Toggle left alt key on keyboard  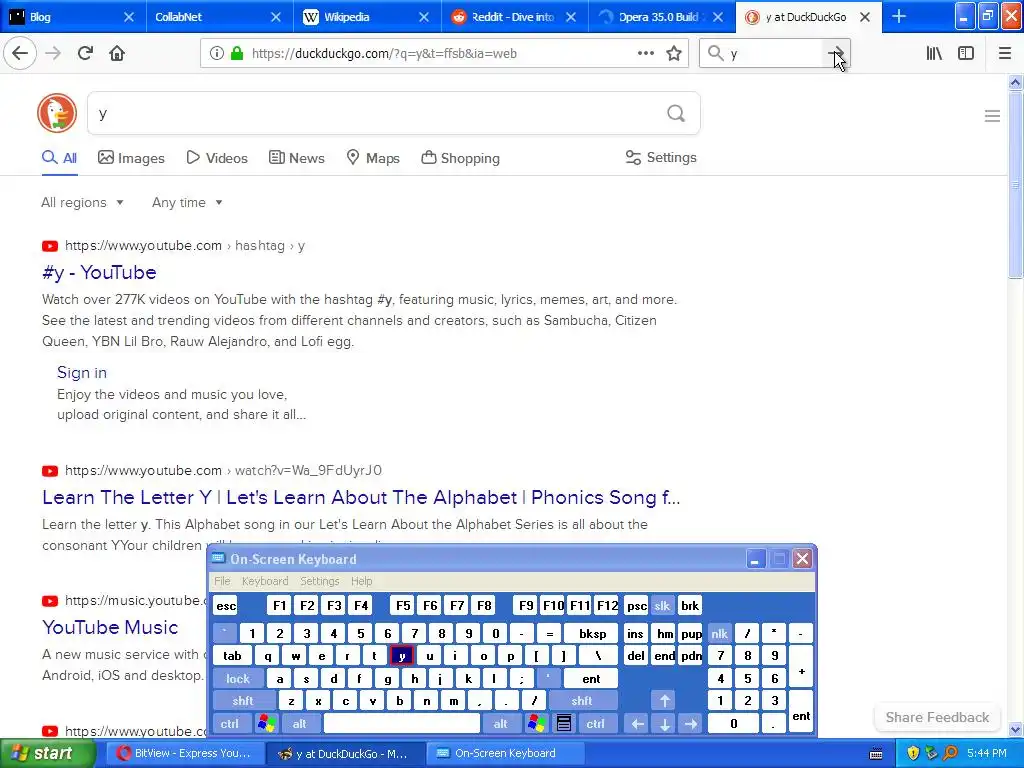(300, 724)
